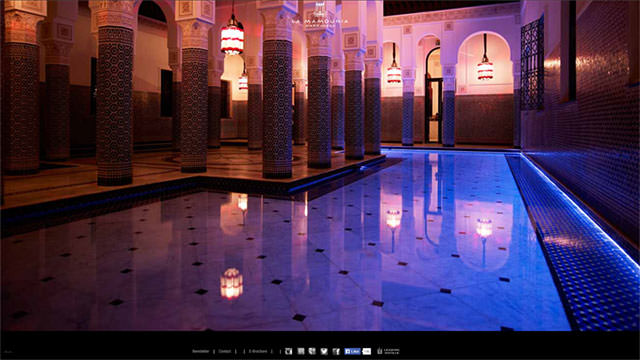This screenshot has width=640, height=360.
Task: Open the Newsletter link in footer
Action: [200, 351]
